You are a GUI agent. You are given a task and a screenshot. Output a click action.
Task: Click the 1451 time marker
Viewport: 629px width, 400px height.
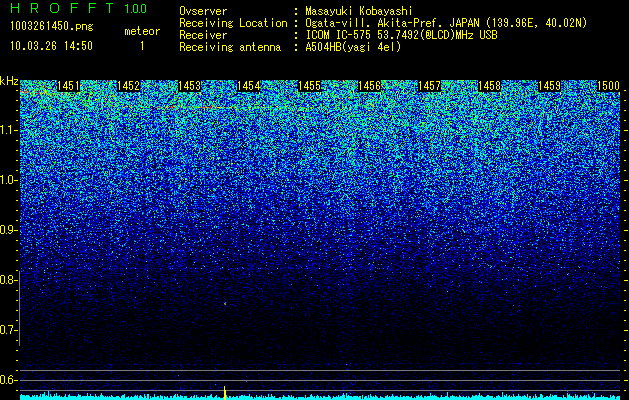69,86
